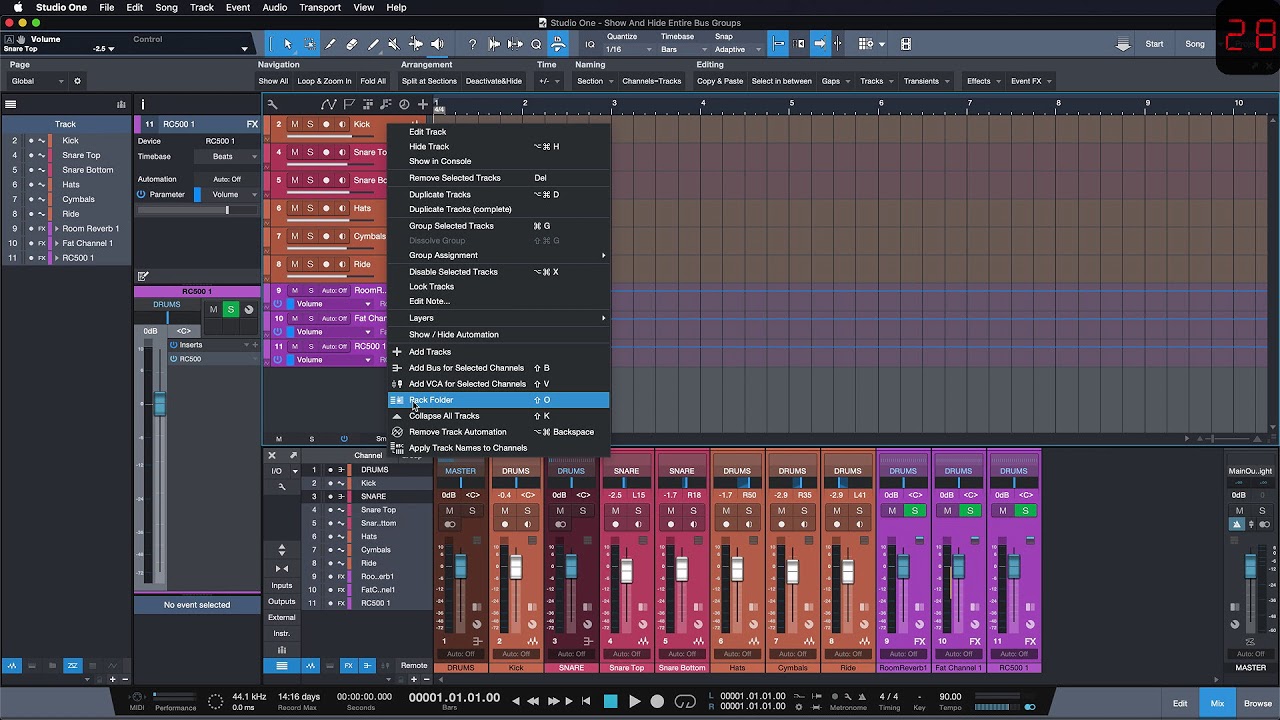Open the Snap Adaptive dropdown

click(x=735, y=49)
